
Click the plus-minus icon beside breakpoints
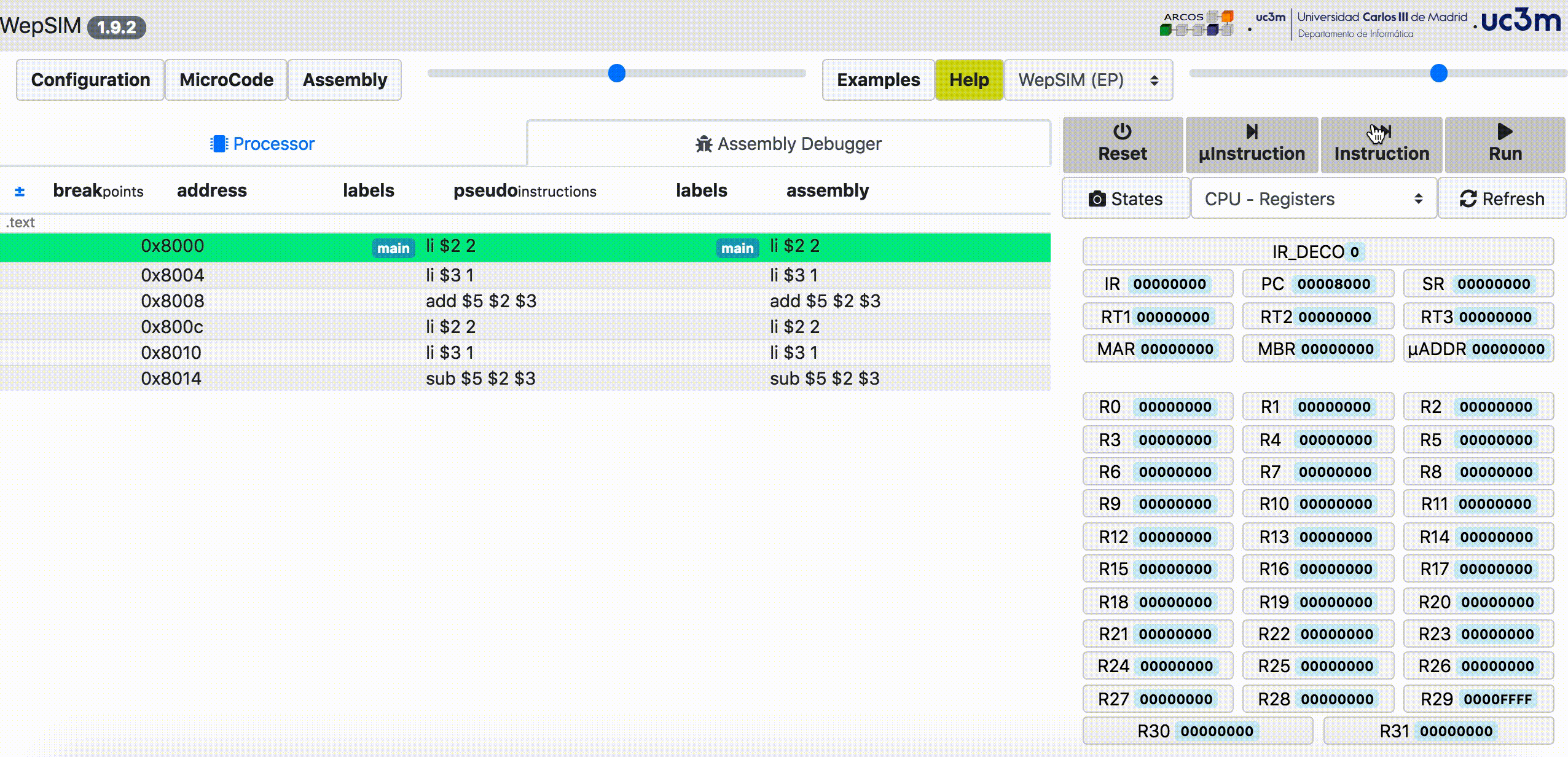20,191
